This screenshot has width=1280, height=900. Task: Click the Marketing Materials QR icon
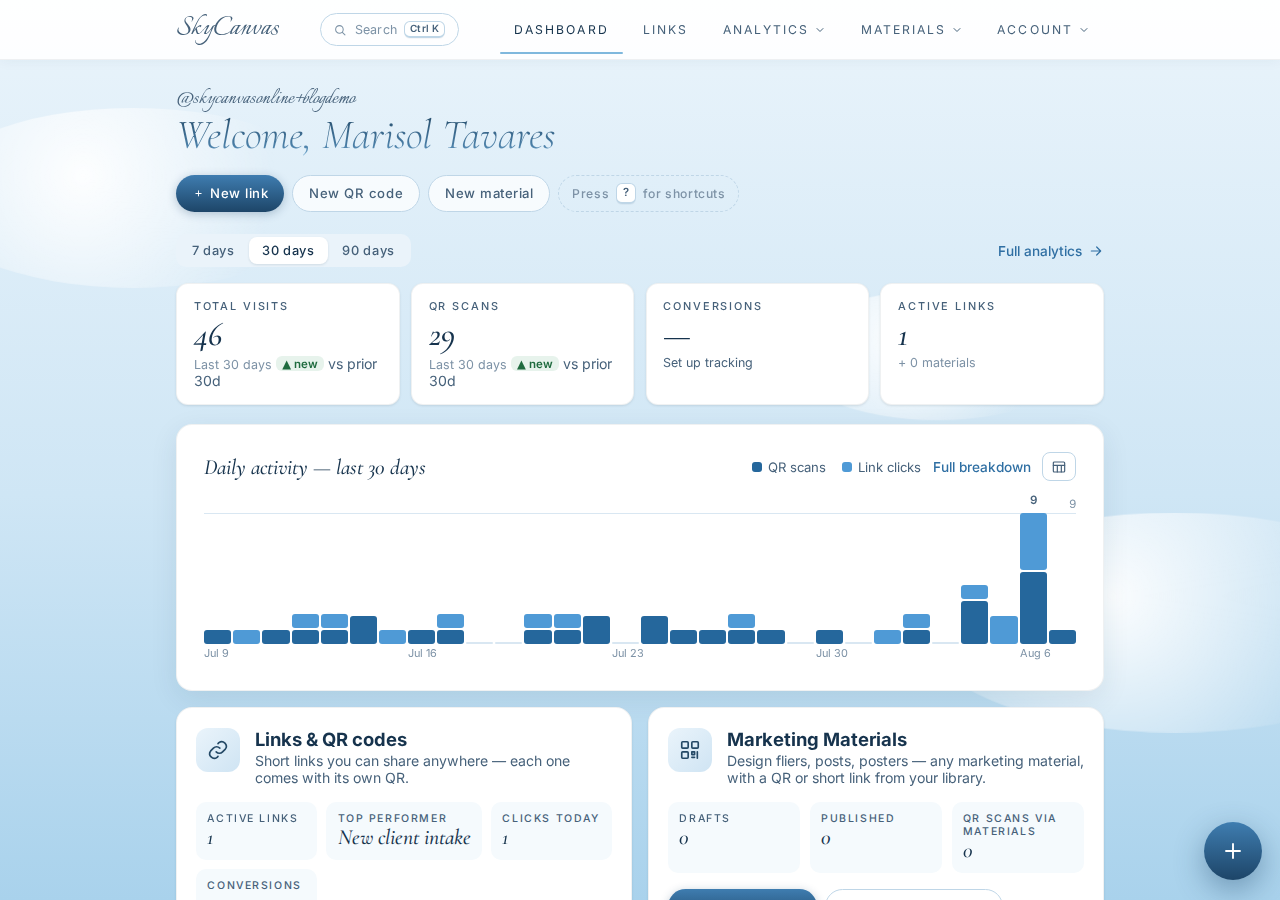690,750
